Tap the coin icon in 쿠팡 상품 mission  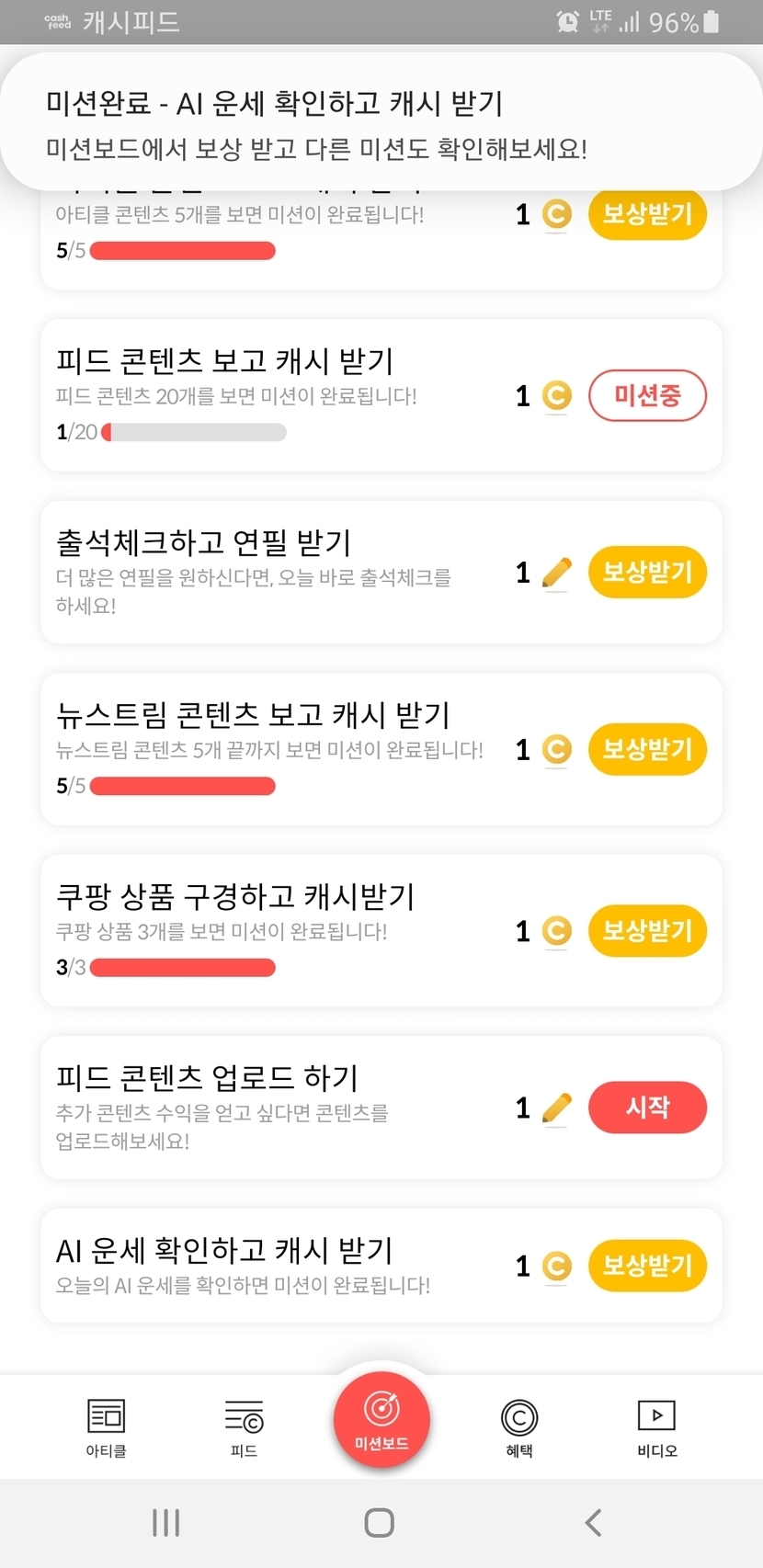click(x=556, y=931)
